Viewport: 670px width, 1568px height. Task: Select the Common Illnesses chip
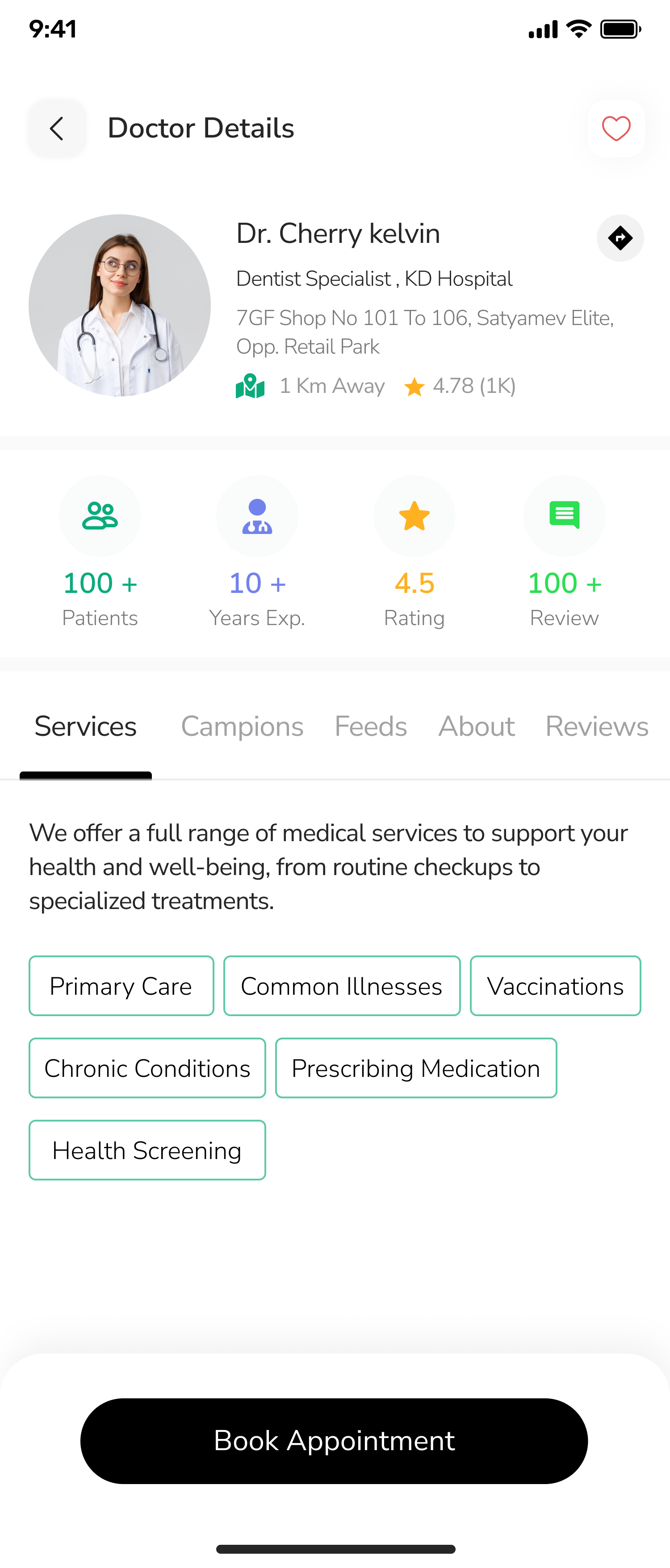(342, 986)
